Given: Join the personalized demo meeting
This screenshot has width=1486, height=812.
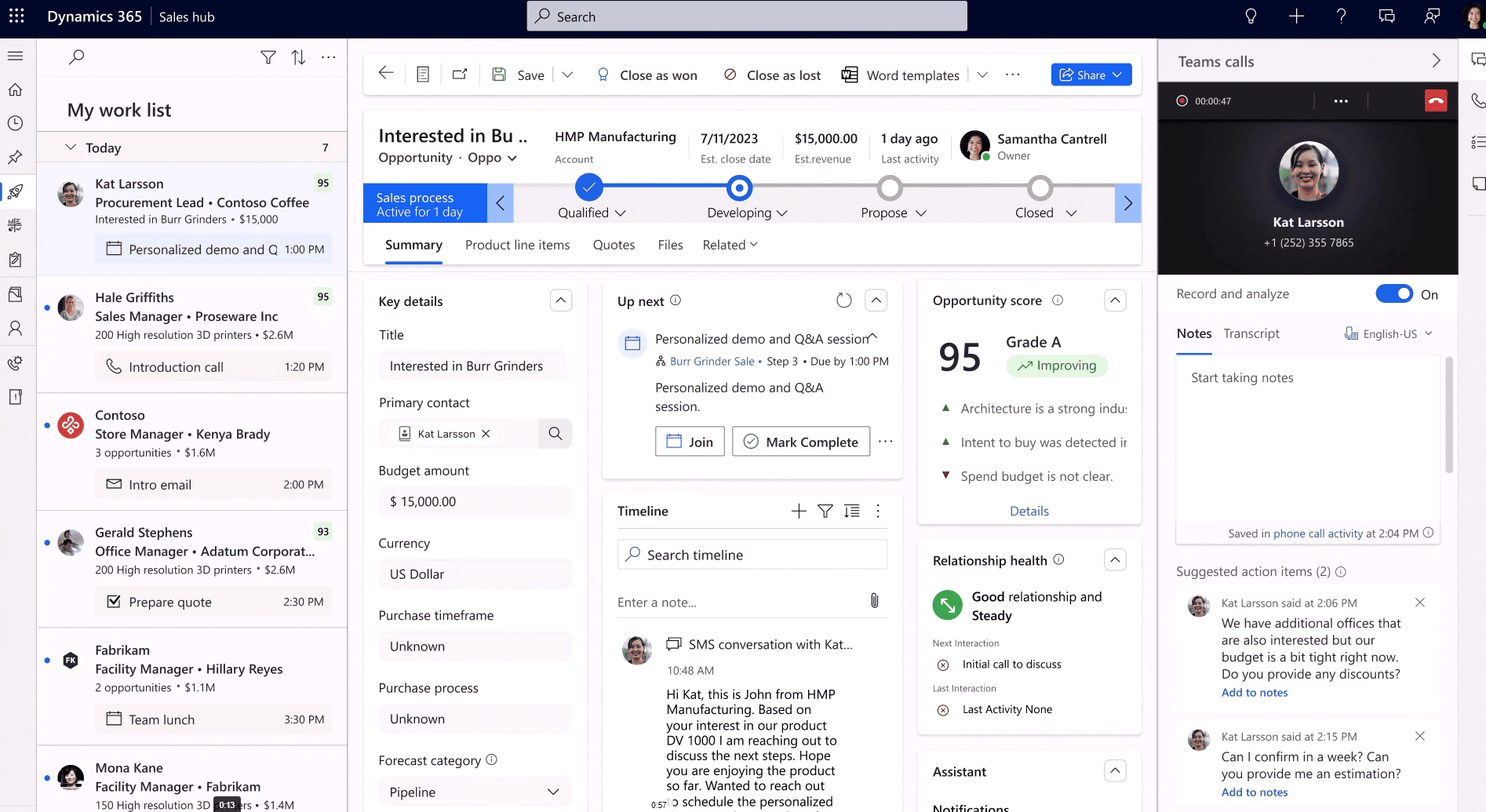Looking at the screenshot, I should coord(690,442).
